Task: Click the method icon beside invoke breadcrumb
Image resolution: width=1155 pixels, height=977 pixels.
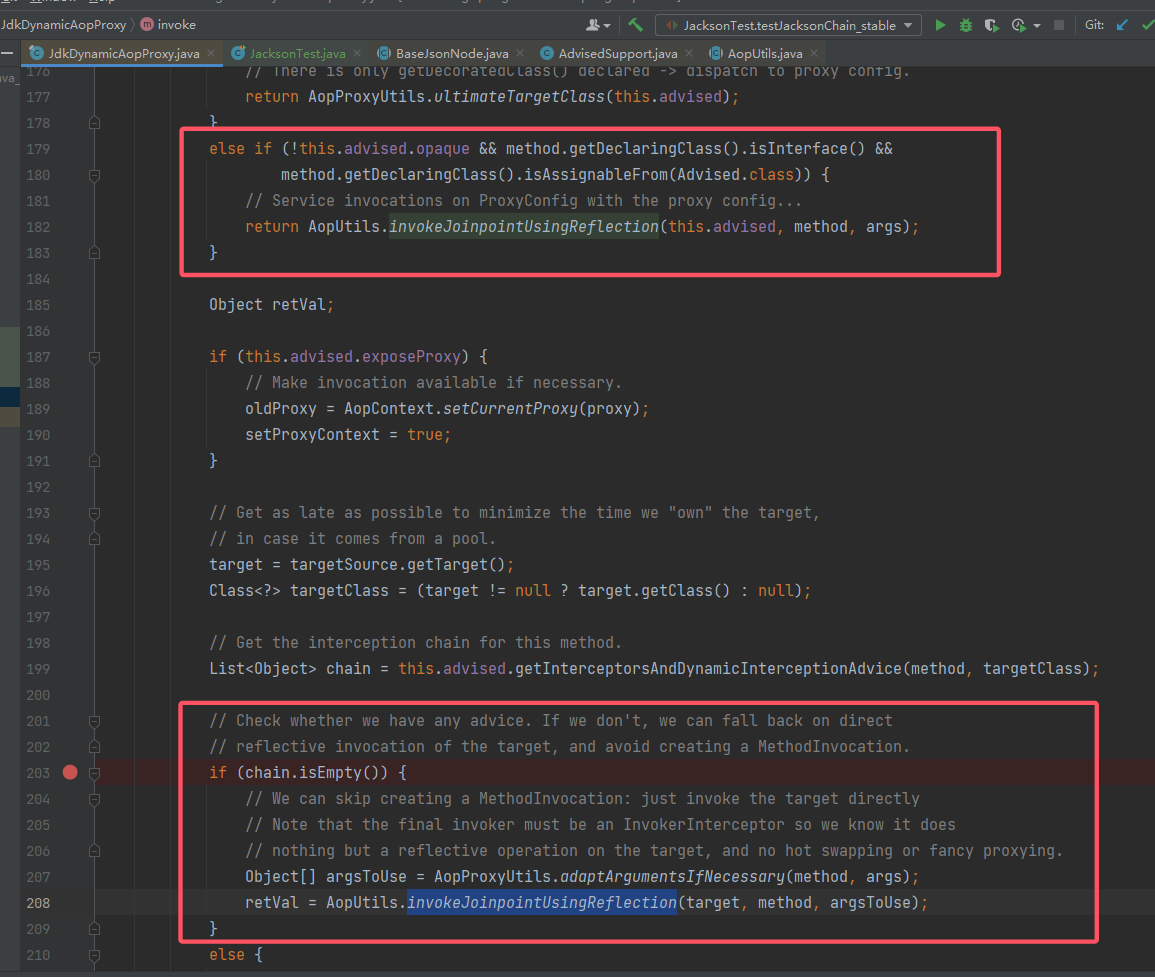Action: point(147,24)
